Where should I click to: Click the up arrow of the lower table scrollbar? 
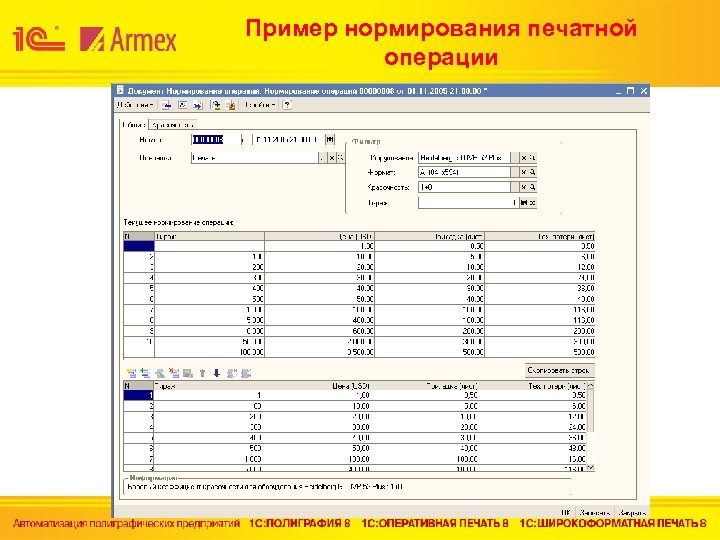pyautogui.click(x=591, y=386)
